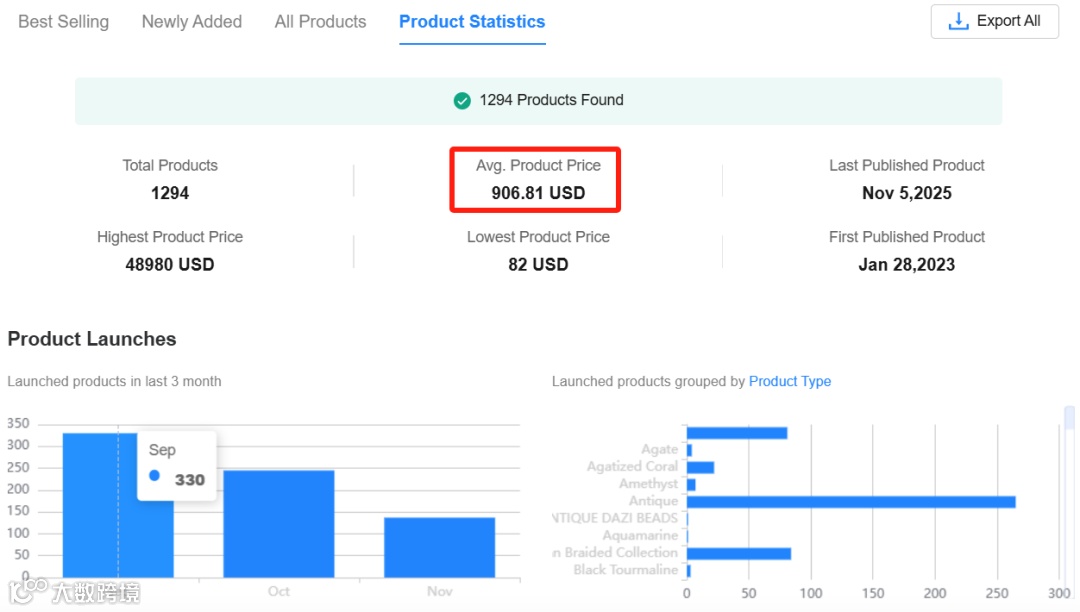Click the download icon in Export All
1080x612 pixels.
958,21
